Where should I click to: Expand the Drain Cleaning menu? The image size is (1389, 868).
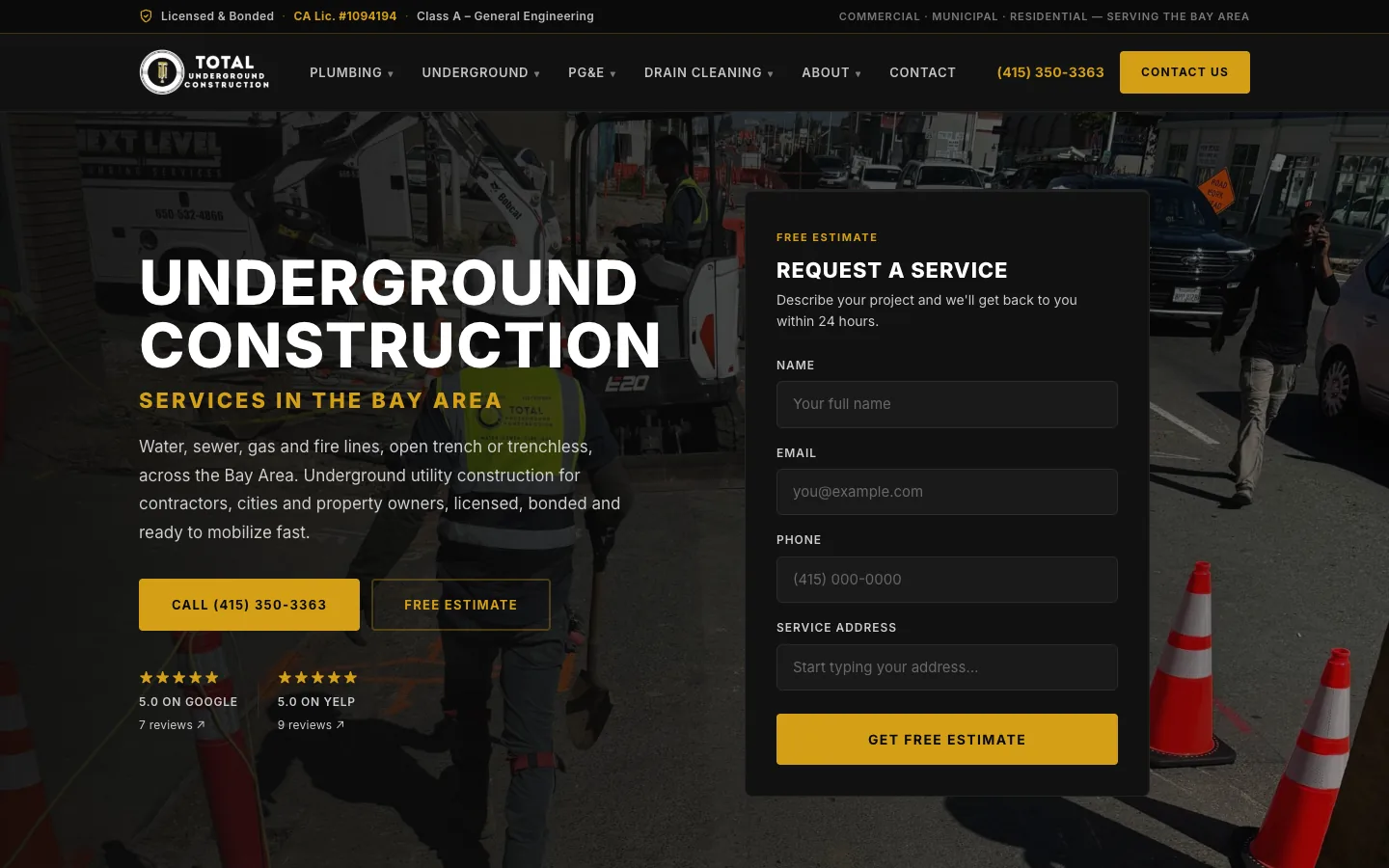(x=709, y=72)
